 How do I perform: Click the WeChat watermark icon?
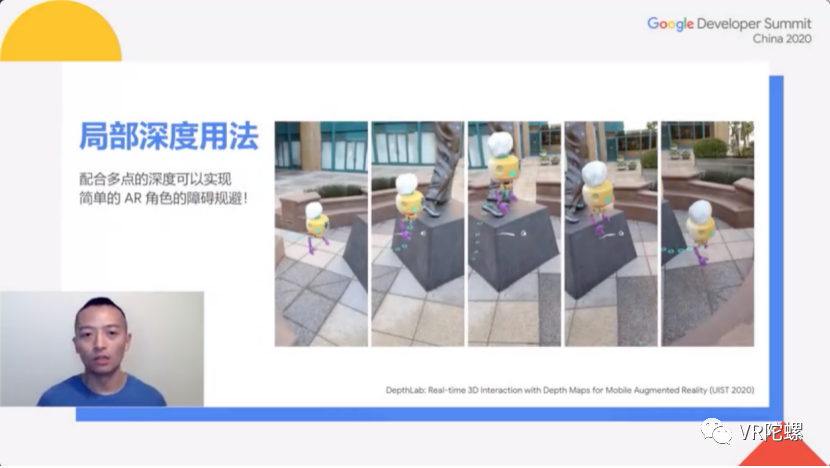point(717,430)
